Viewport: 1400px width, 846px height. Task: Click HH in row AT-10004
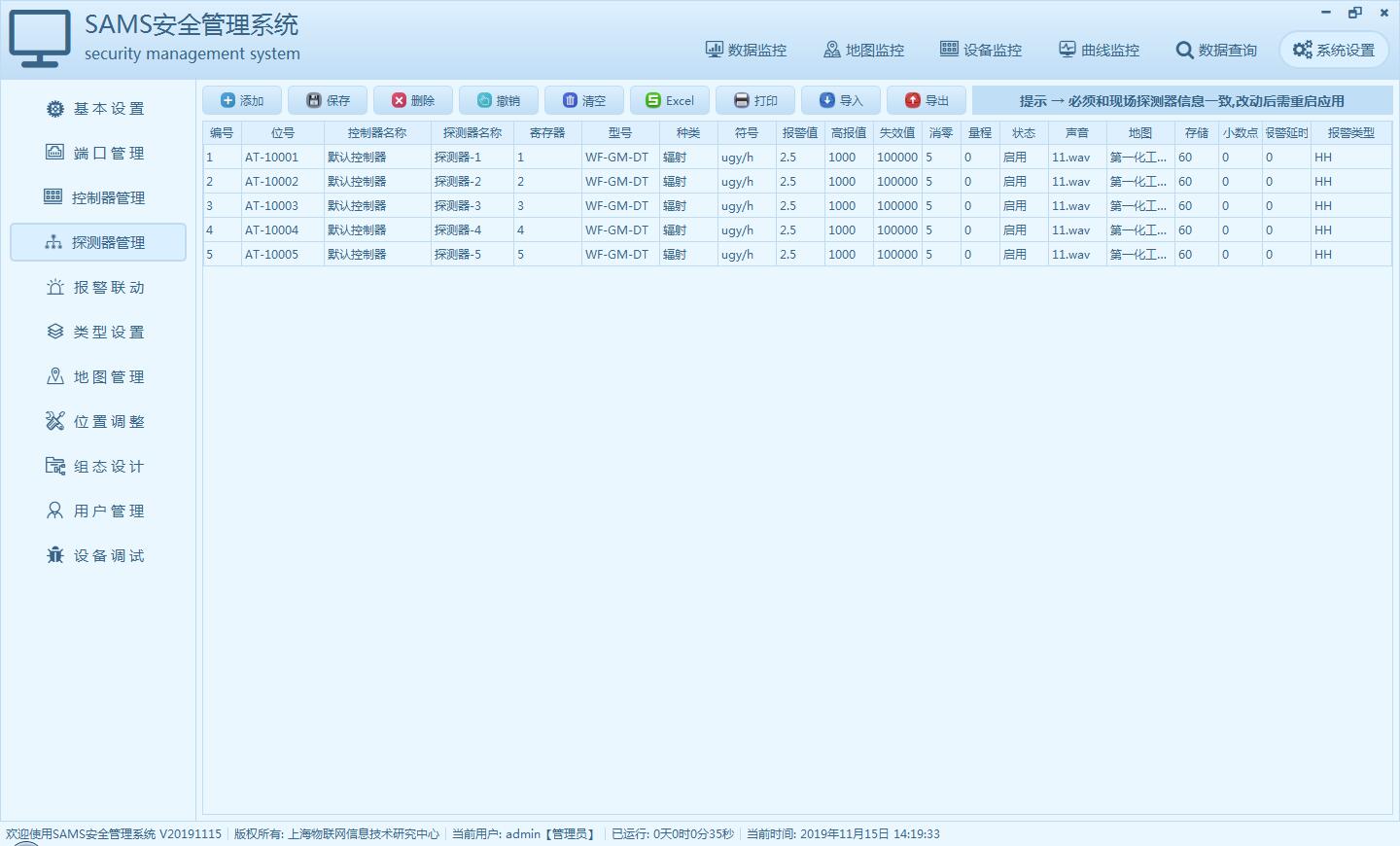tap(1351, 229)
